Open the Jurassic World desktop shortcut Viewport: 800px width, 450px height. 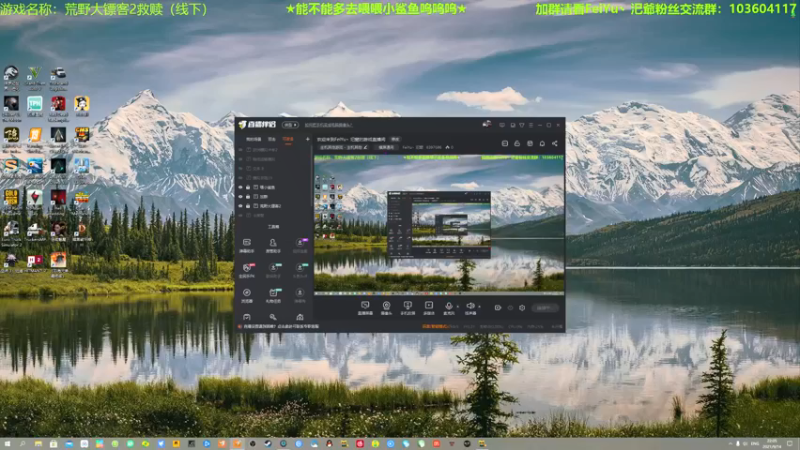point(11,79)
